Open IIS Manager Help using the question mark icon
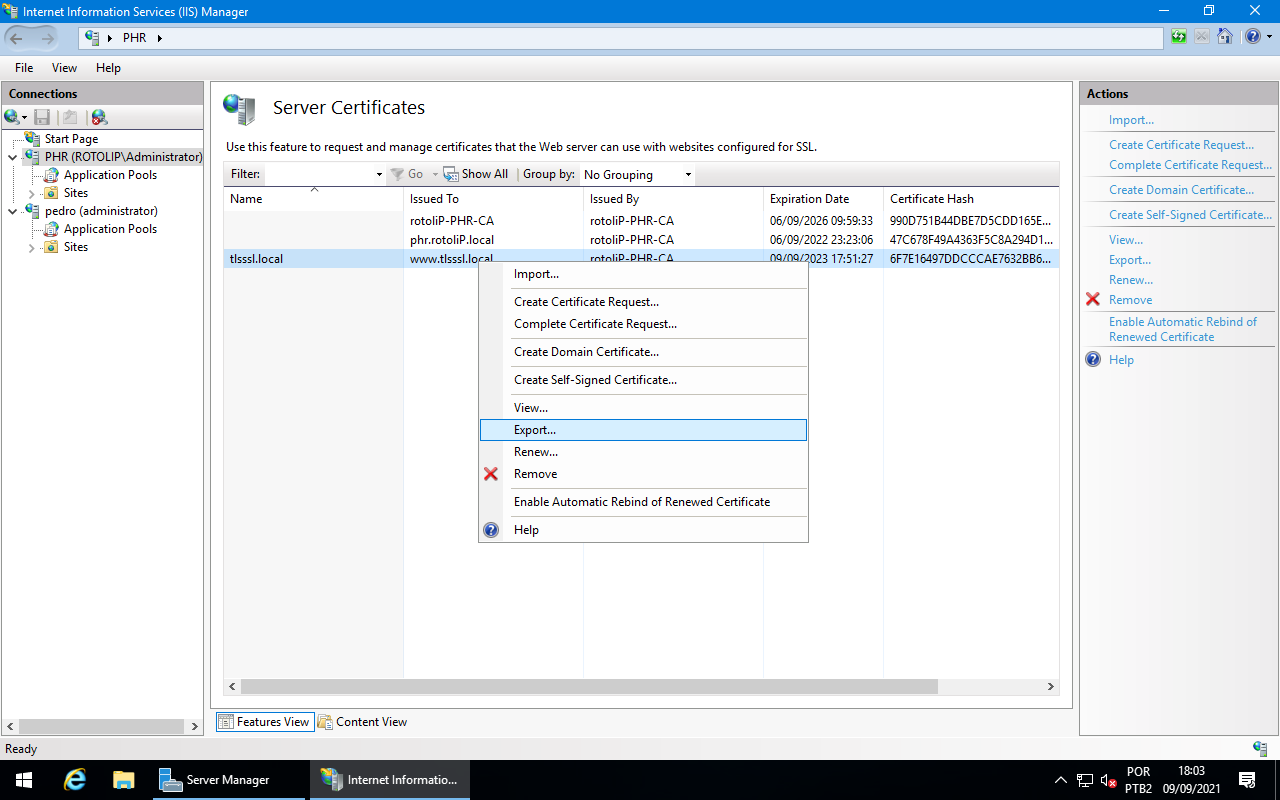The width and height of the screenshot is (1280, 800). (1251, 37)
